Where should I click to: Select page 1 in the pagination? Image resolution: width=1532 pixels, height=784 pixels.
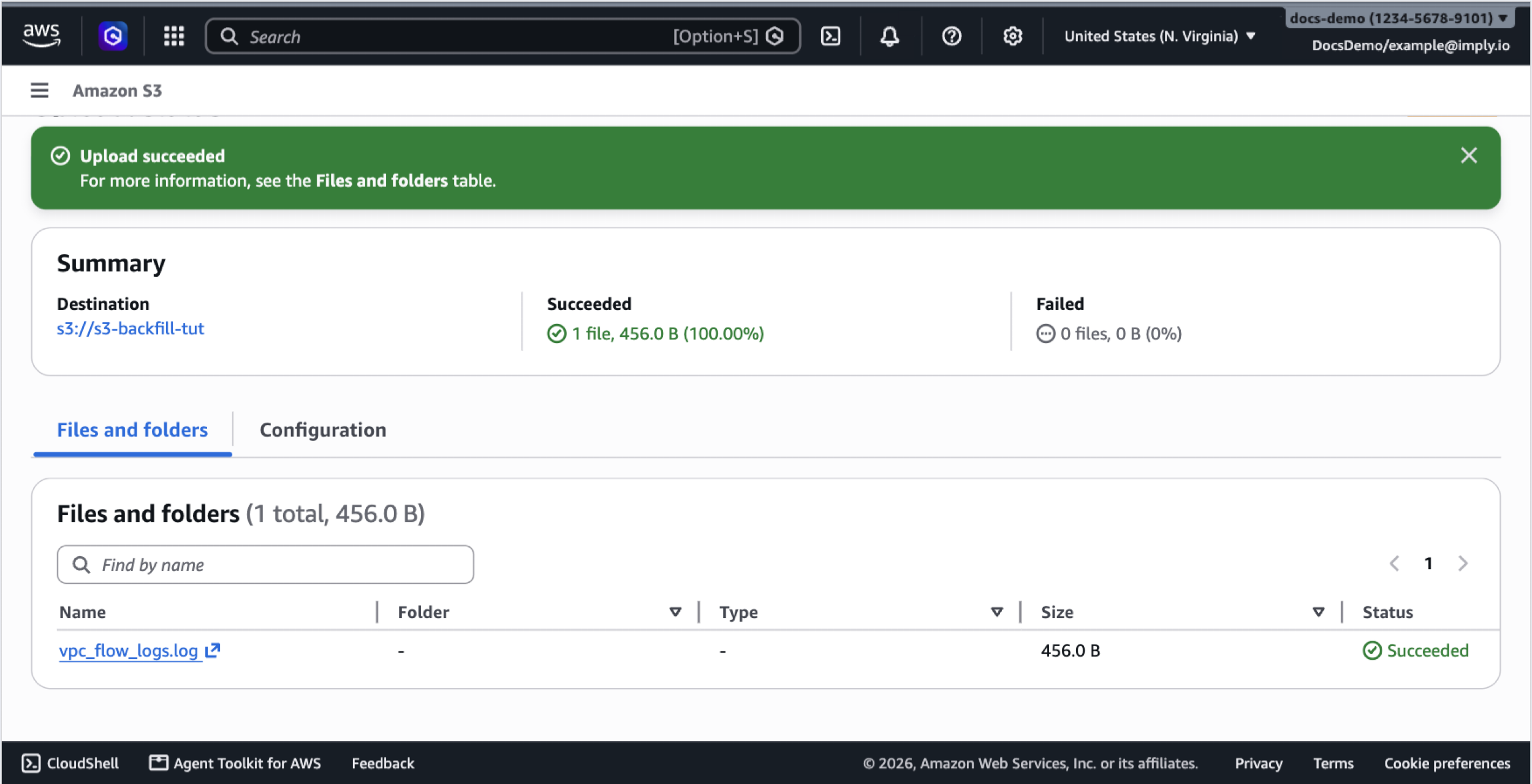[x=1428, y=563]
